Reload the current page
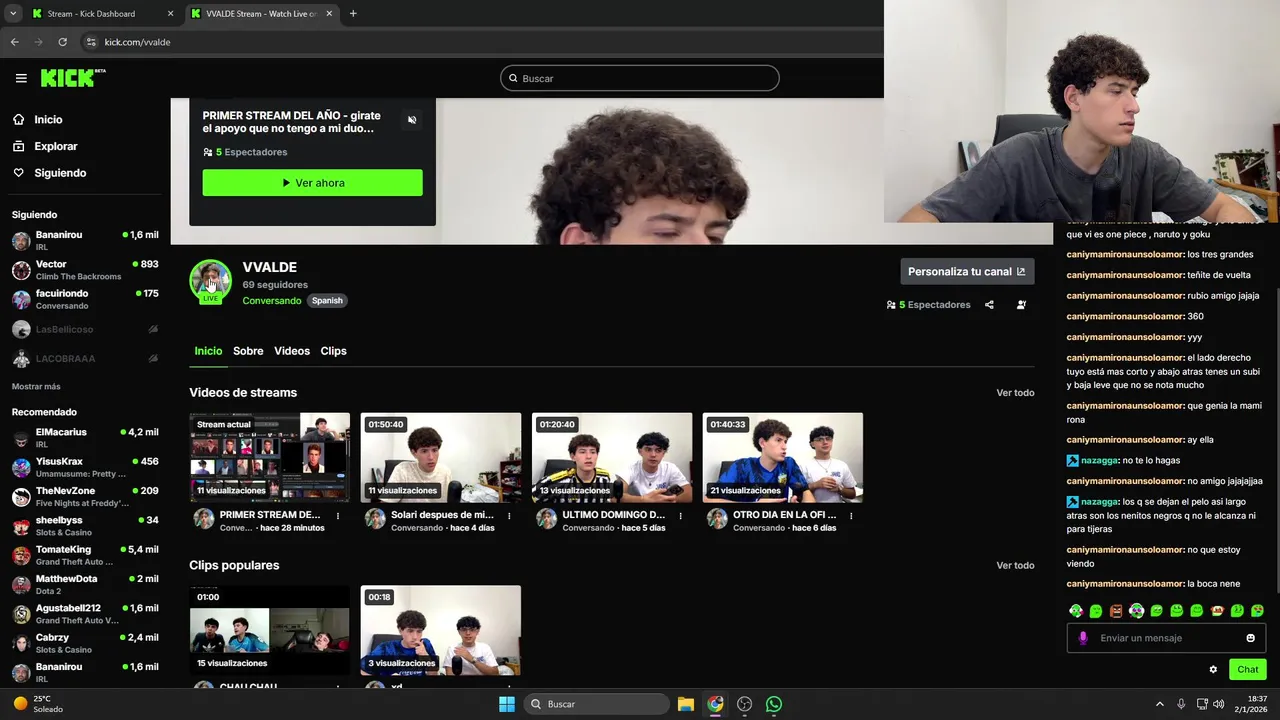 [x=62, y=42]
